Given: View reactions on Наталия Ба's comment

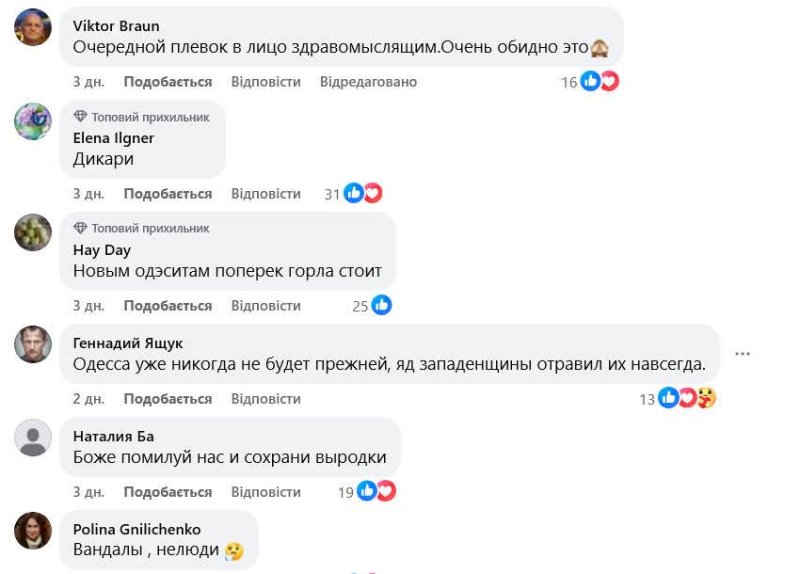Looking at the screenshot, I should 376,491.
